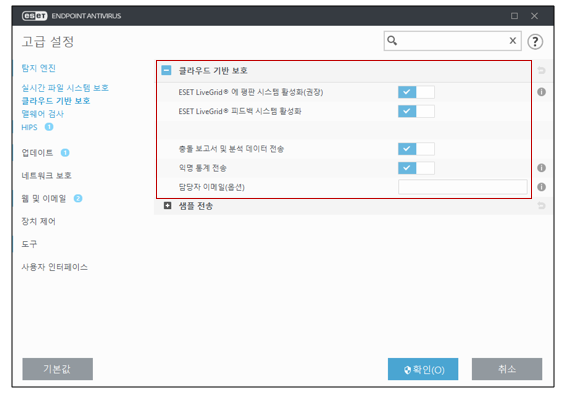Close the ESET settings window
This screenshot has height=393, width=562.
pyautogui.click(x=534, y=16)
